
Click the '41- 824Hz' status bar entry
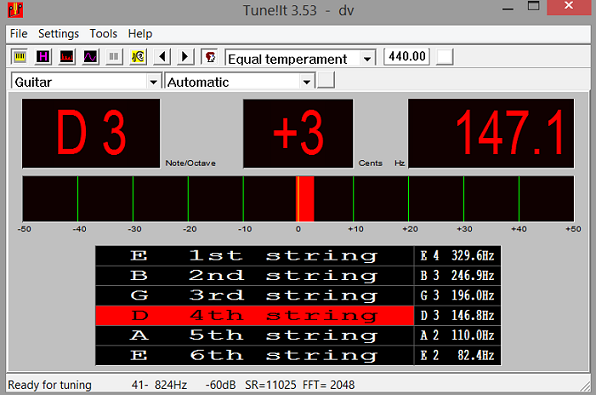click(159, 385)
